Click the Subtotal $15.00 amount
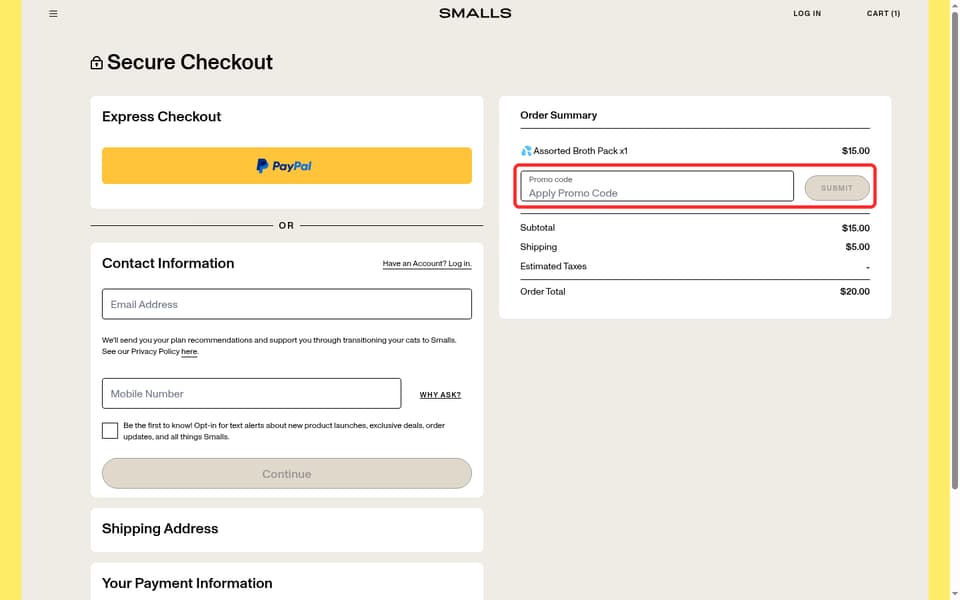Viewport: 960px width, 600px height. pyautogui.click(x=856, y=228)
